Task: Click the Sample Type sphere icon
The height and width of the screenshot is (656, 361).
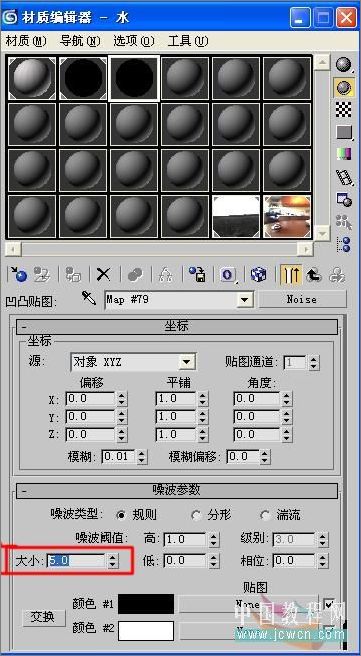Action: point(343,64)
